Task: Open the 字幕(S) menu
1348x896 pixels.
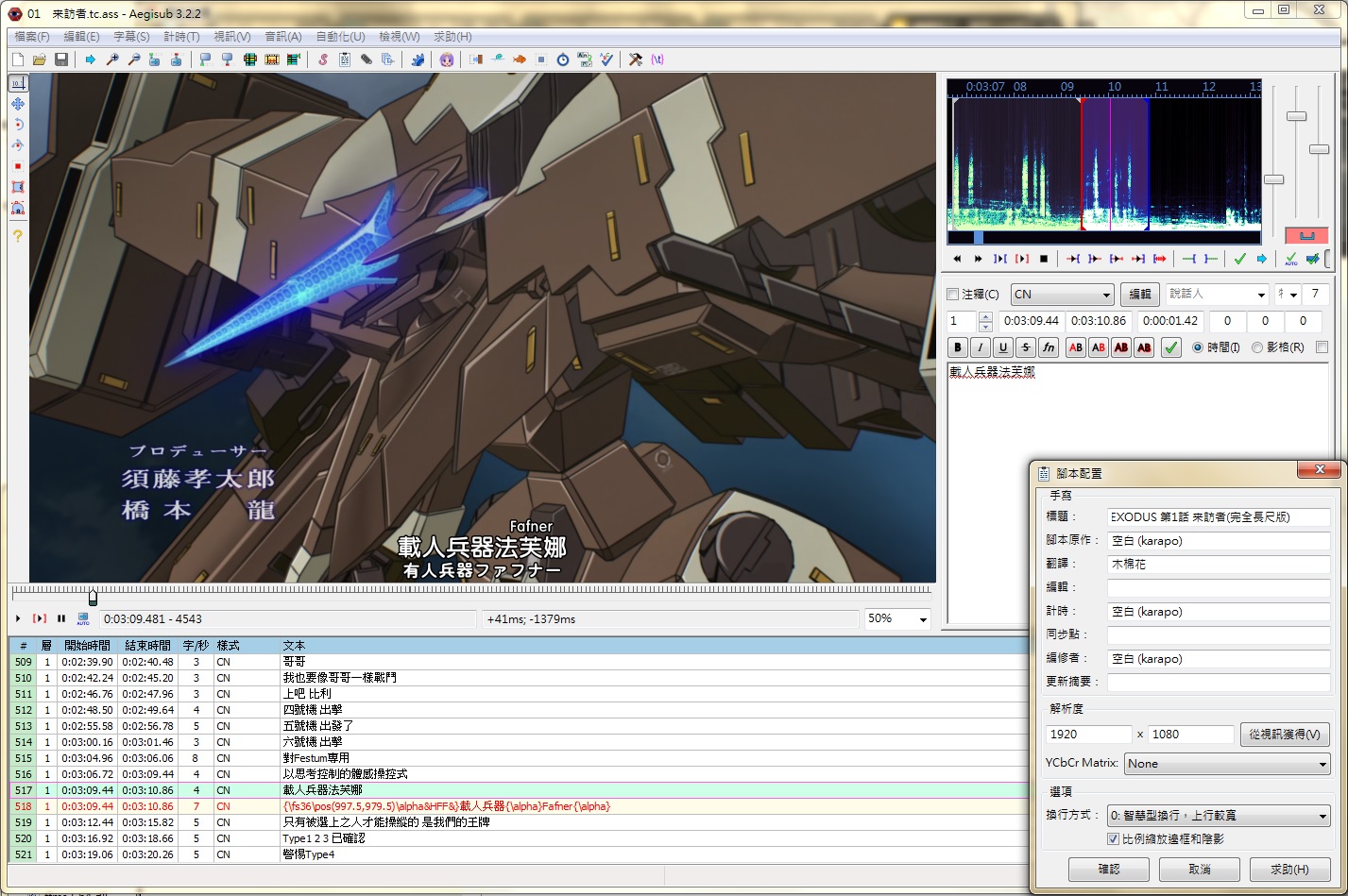Action: click(131, 37)
